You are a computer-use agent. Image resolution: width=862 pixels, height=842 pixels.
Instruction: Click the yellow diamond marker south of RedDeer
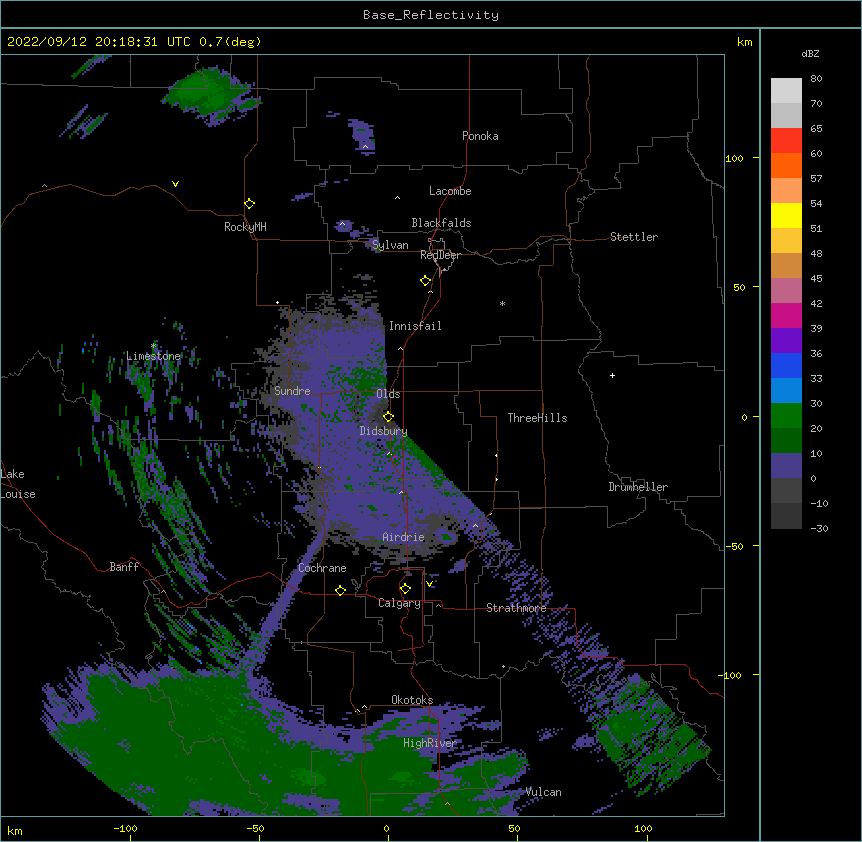(x=425, y=281)
